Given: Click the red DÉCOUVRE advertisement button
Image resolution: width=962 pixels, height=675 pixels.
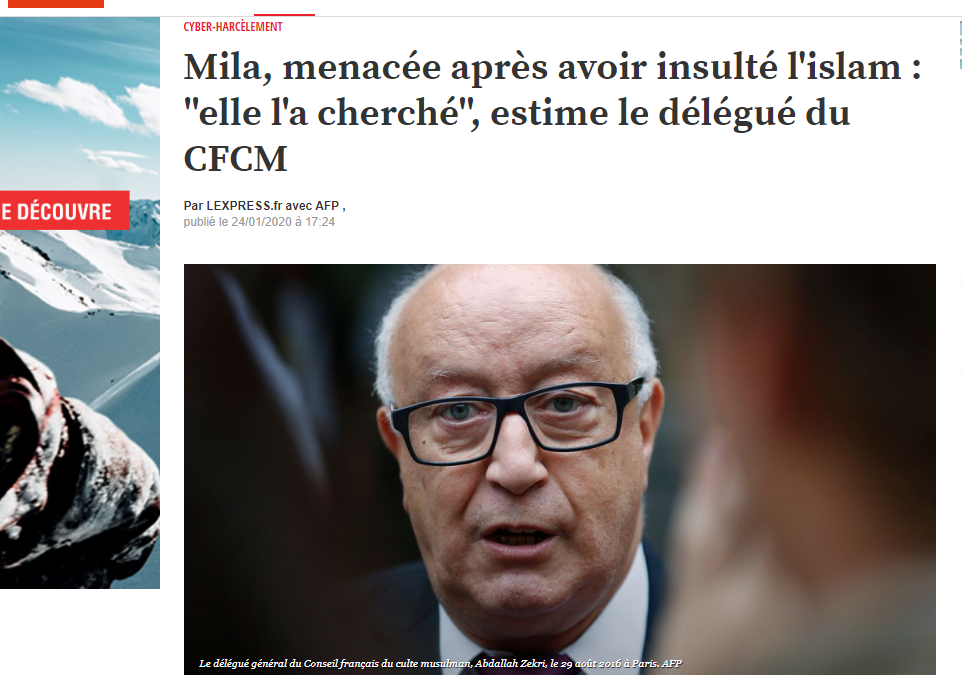Looking at the screenshot, I should pyautogui.click(x=64, y=210).
